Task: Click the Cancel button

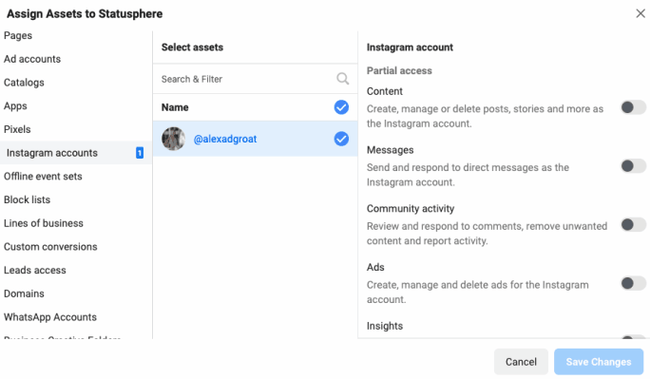Action: [x=521, y=362]
